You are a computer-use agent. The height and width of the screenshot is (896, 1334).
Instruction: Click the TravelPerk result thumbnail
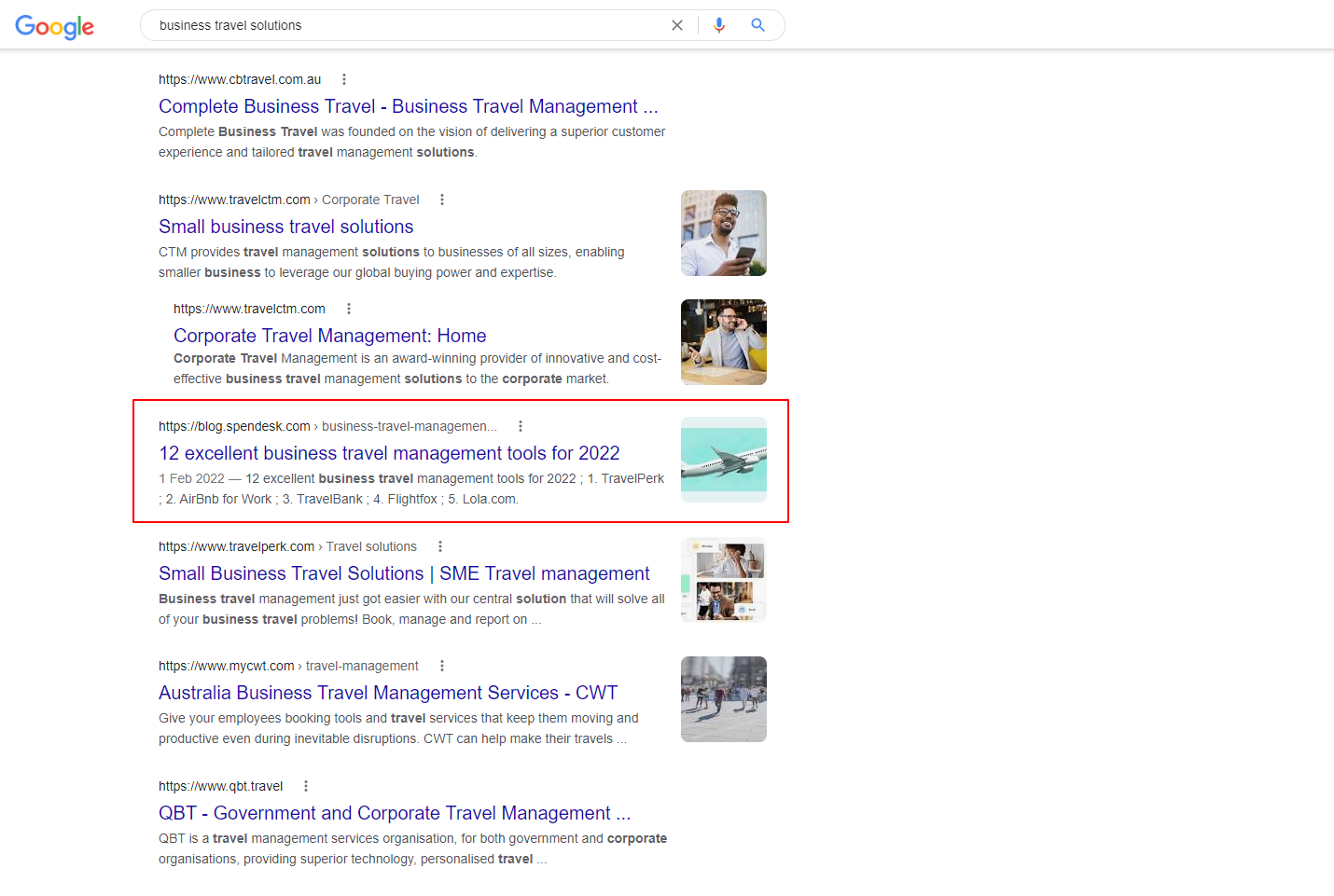(724, 580)
